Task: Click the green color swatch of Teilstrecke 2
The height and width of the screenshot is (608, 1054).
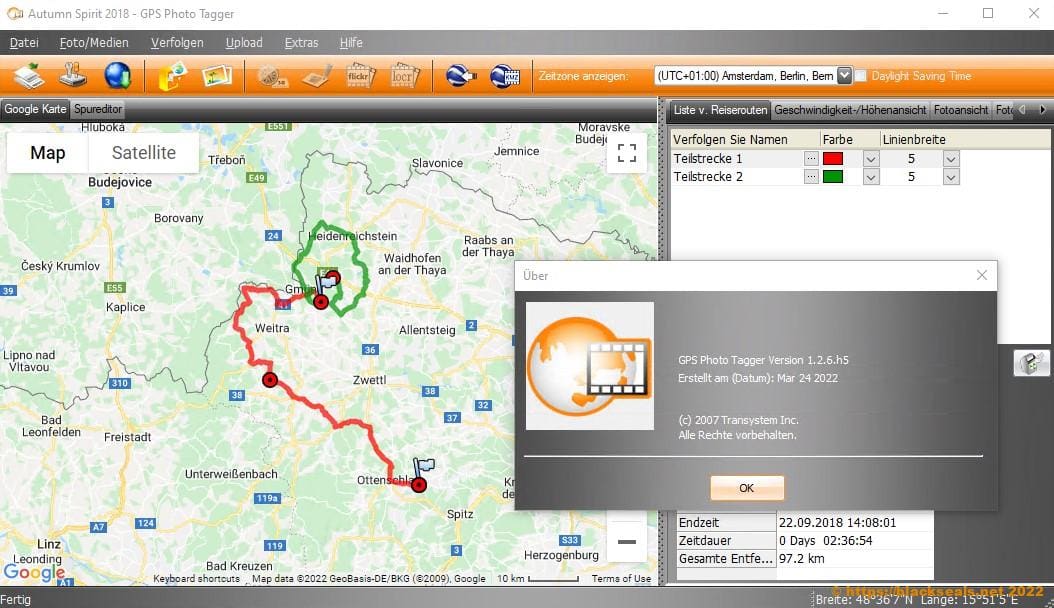Action: pyautogui.click(x=832, y=177)
